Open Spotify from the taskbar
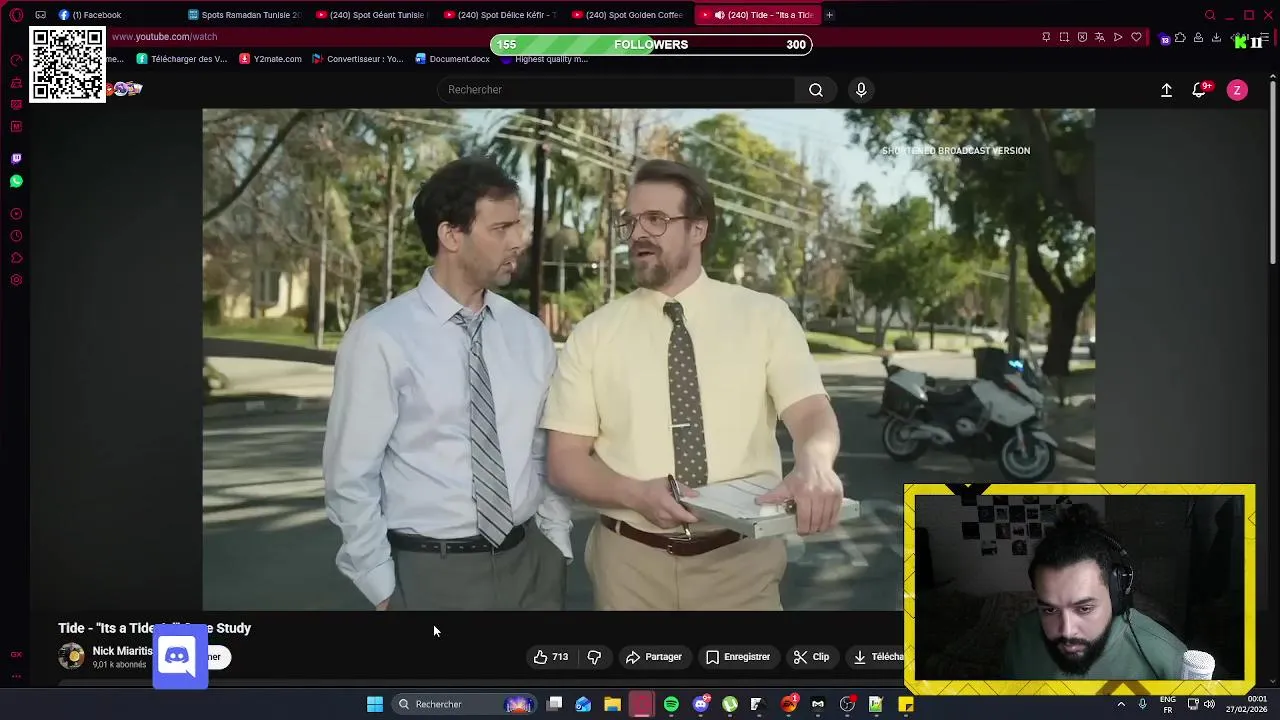 click(x=671, y=704)
